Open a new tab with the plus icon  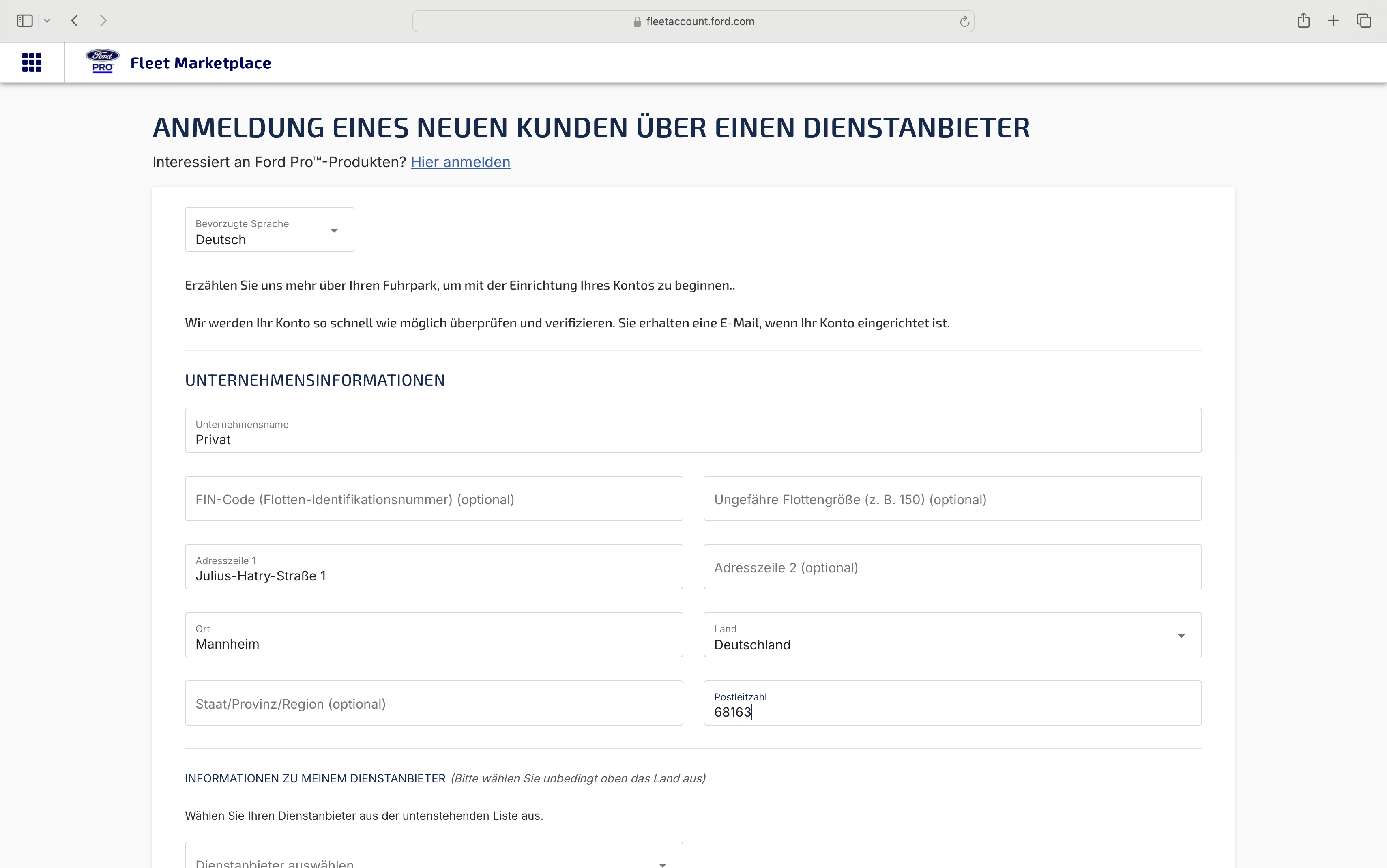click(1333, 21)
